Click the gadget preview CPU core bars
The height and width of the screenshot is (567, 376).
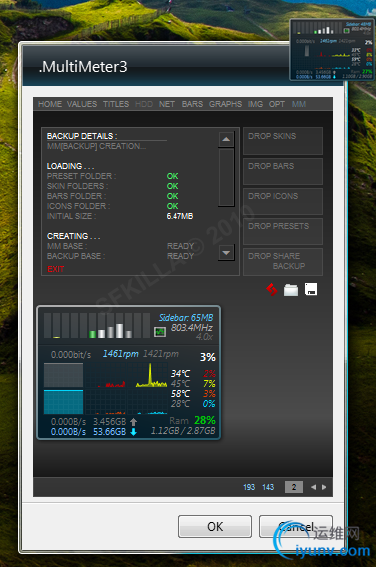(97, 325)
